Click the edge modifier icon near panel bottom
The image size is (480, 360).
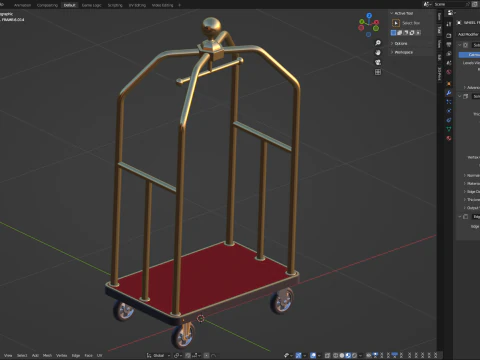(466, 217)
